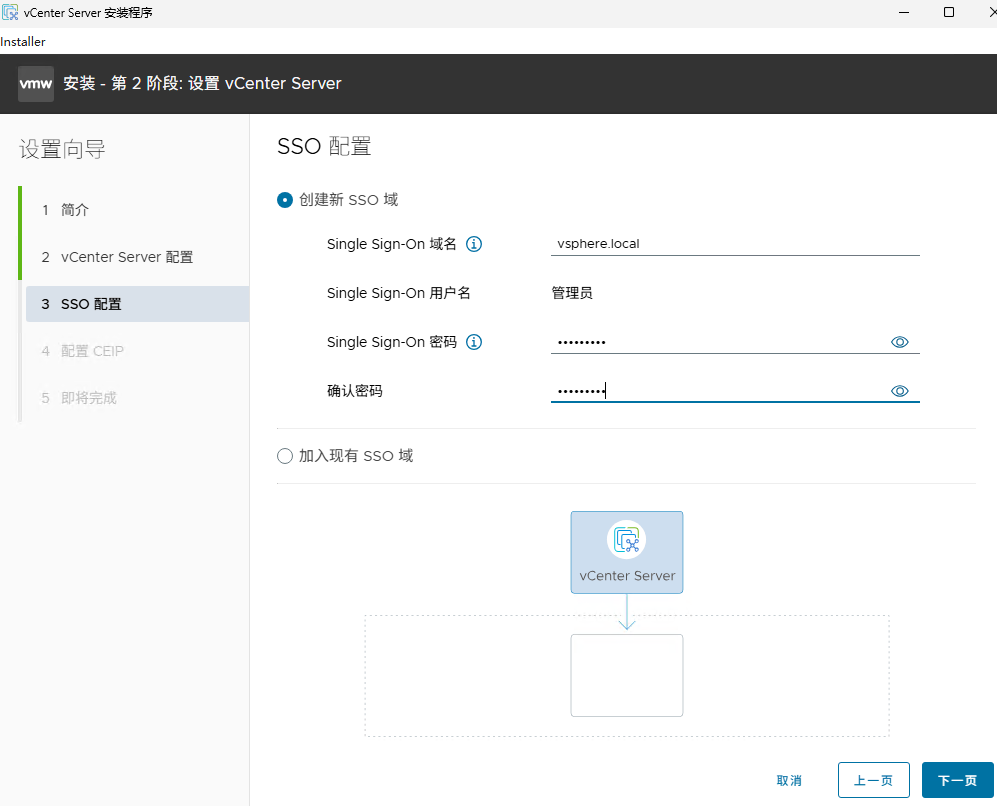Reveal the 确认密码 field with eye icon
This screenshot has height=806, width=997.
click(x=899, y=390)
